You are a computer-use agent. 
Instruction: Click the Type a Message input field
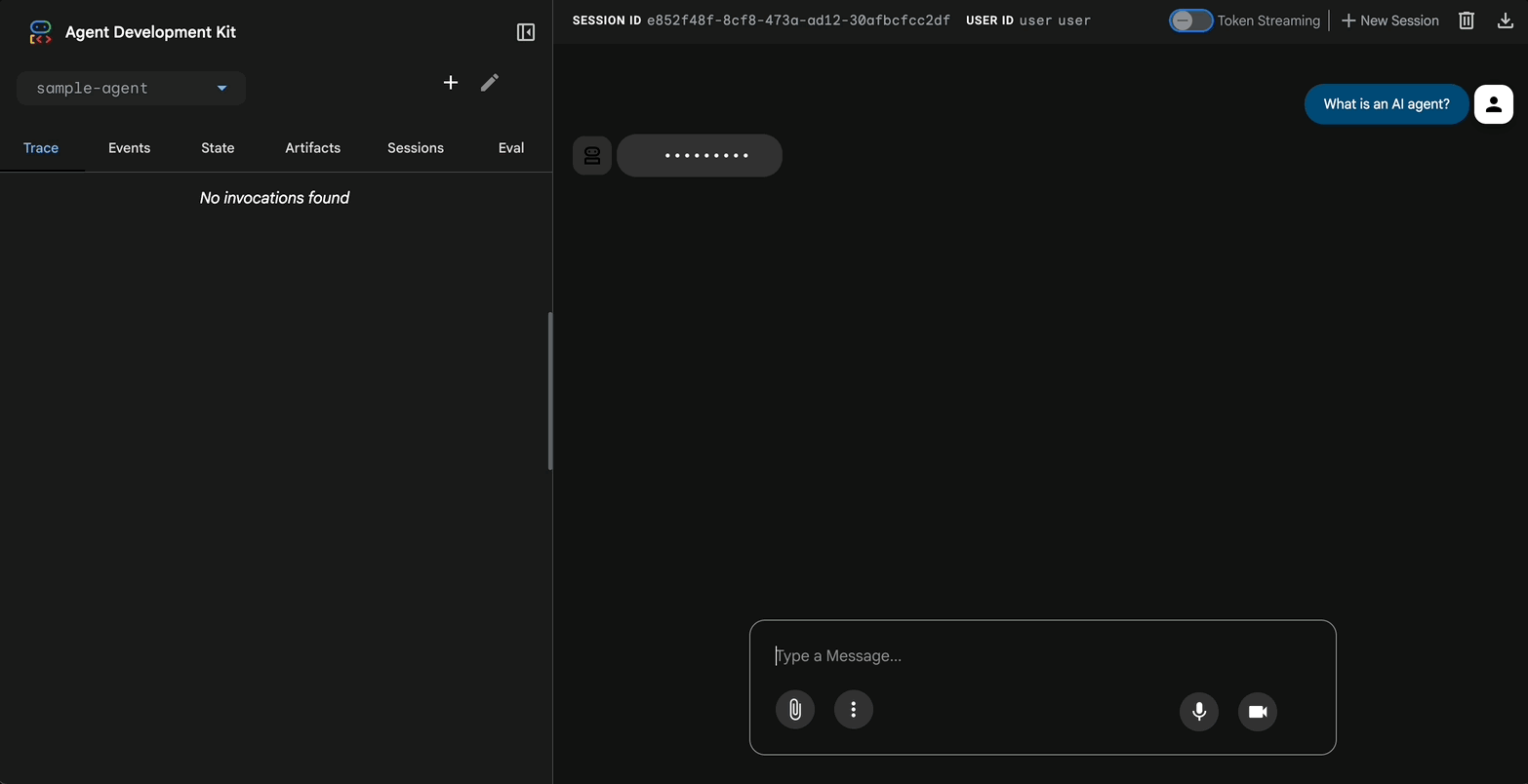coord(1042,656)
